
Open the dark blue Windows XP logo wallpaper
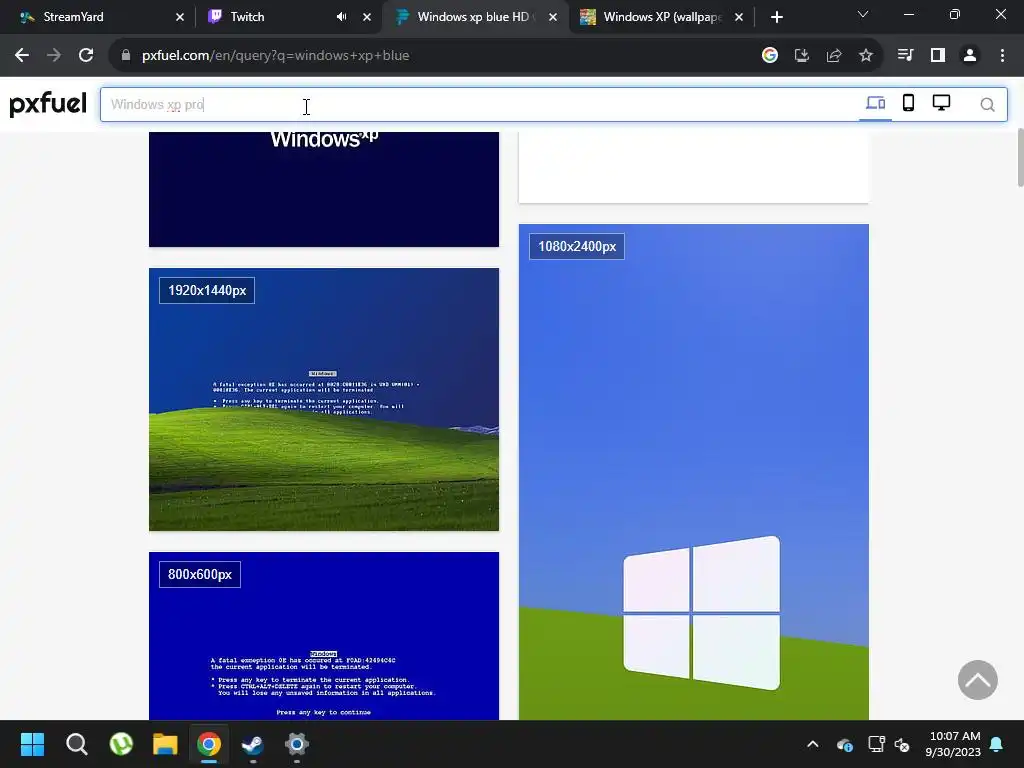324,189
